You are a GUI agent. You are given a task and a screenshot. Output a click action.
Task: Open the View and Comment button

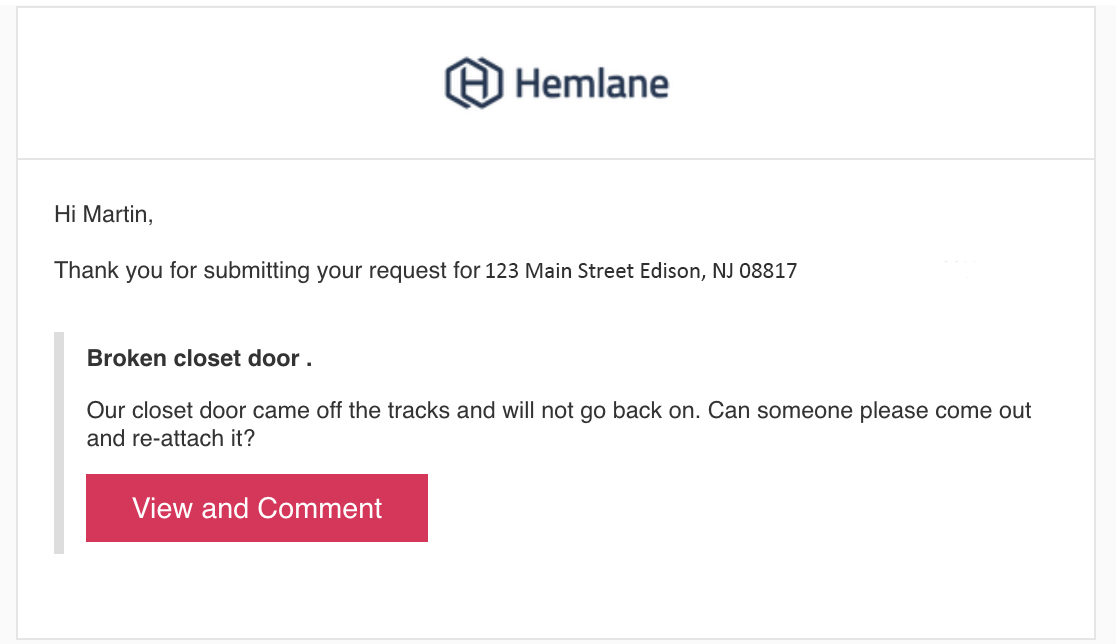click(257, 508)
